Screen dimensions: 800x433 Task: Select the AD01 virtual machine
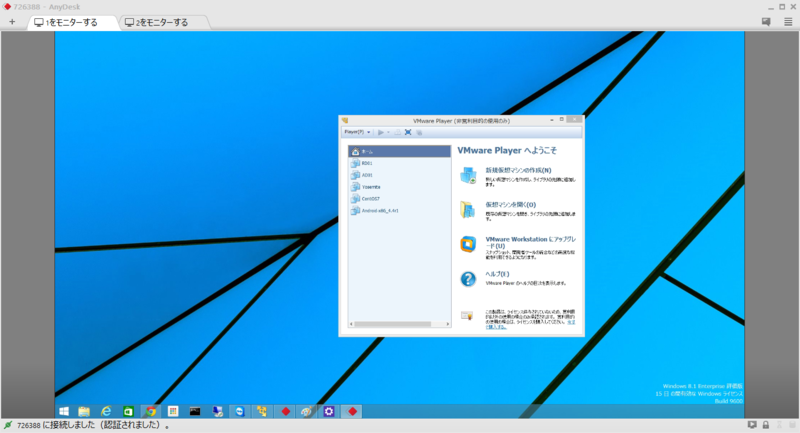click(x=399, y=175)
